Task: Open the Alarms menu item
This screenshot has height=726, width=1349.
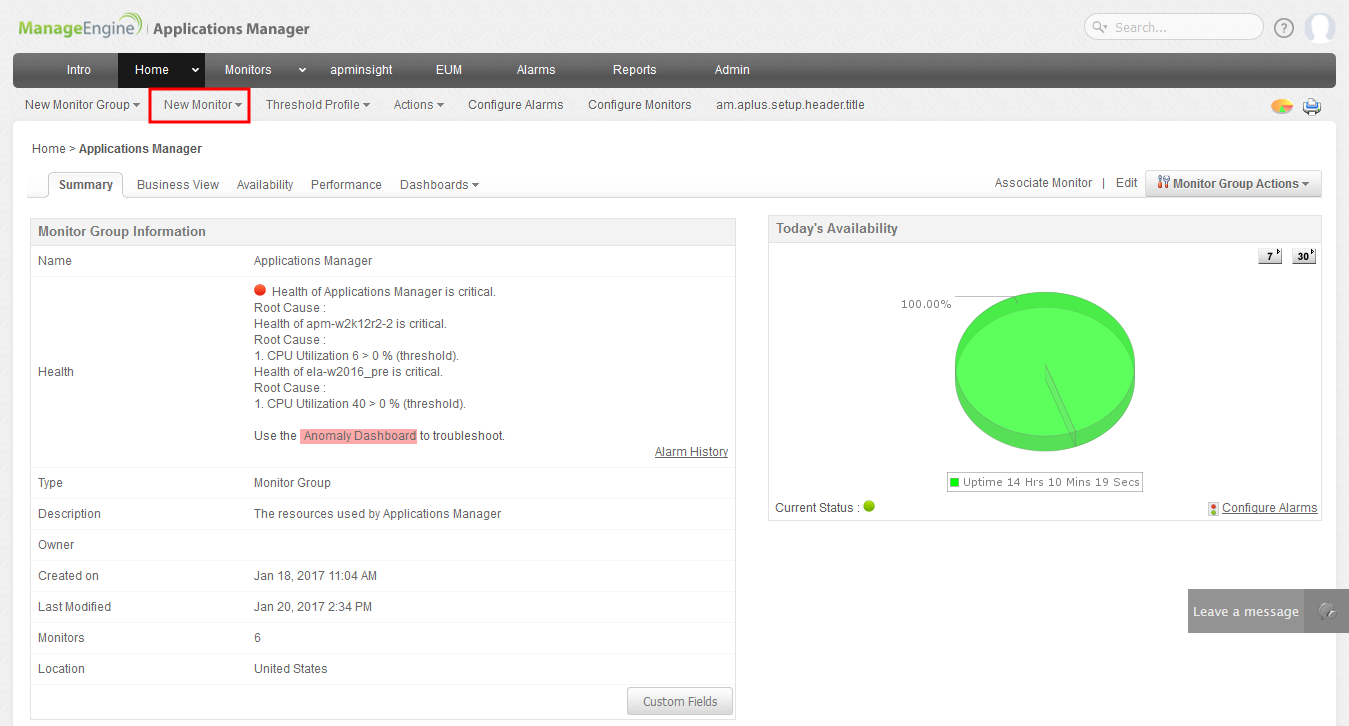Action: pyautogui.click(x=535, y=70)
